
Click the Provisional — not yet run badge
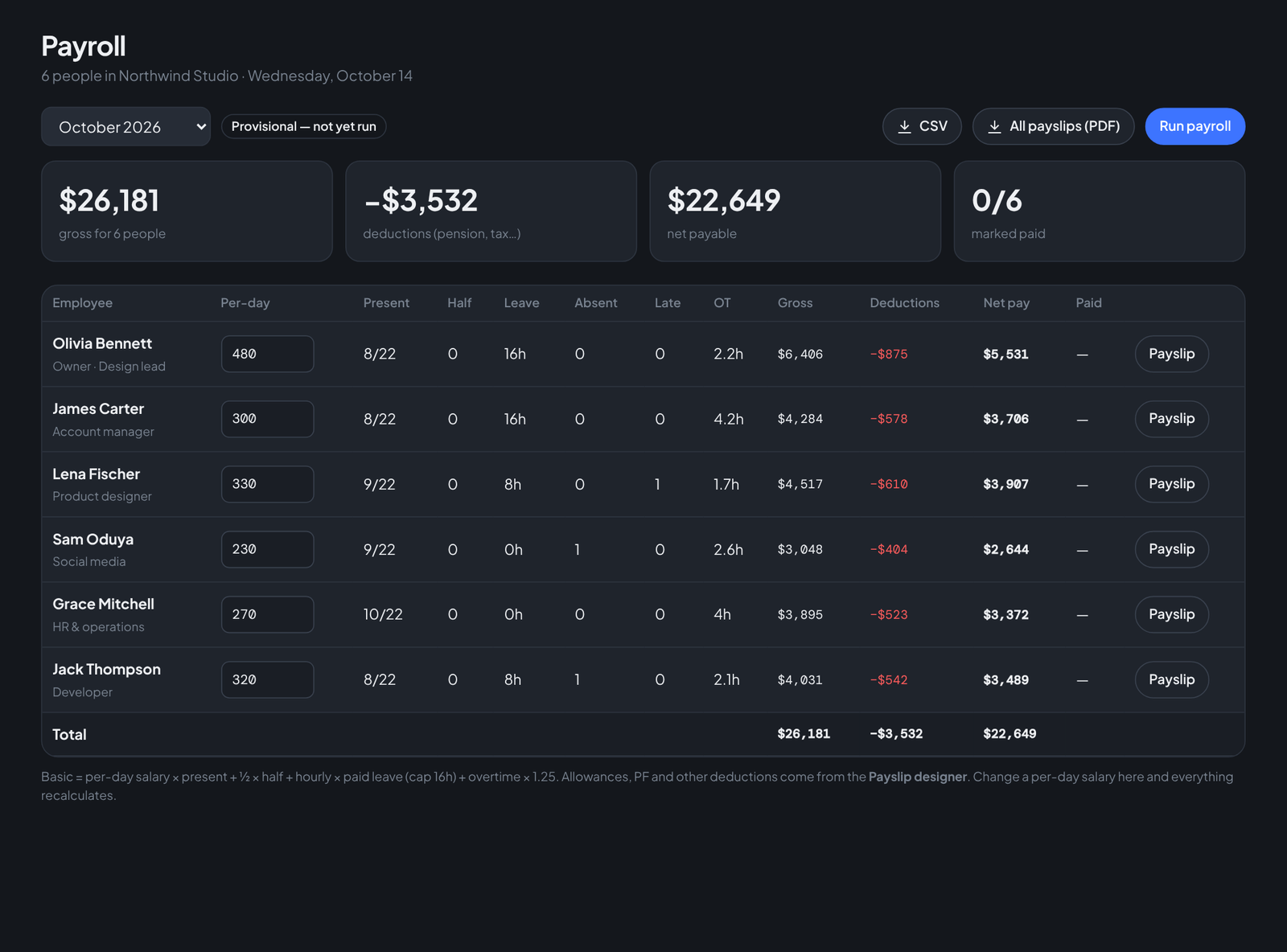point(303,126)
